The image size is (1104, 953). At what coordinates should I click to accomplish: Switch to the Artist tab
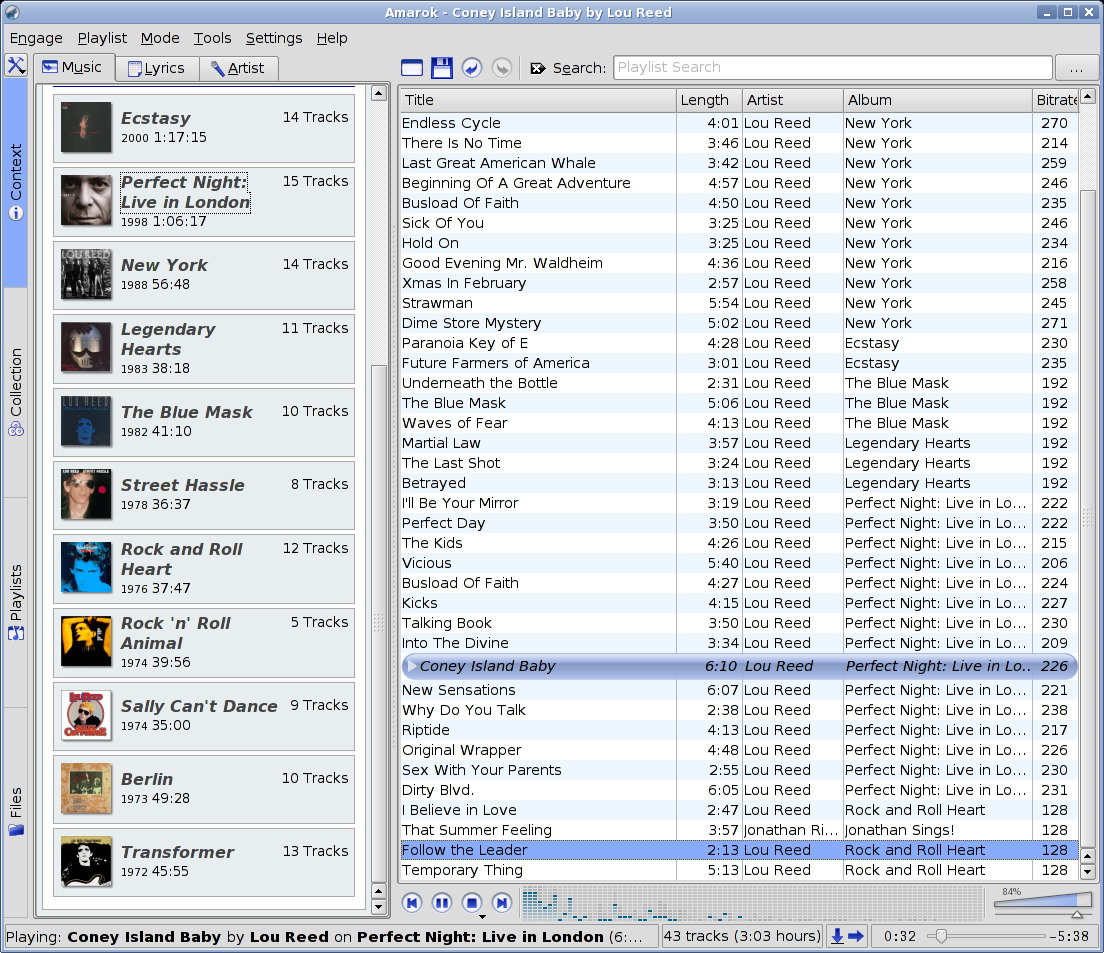click(239, 68)
